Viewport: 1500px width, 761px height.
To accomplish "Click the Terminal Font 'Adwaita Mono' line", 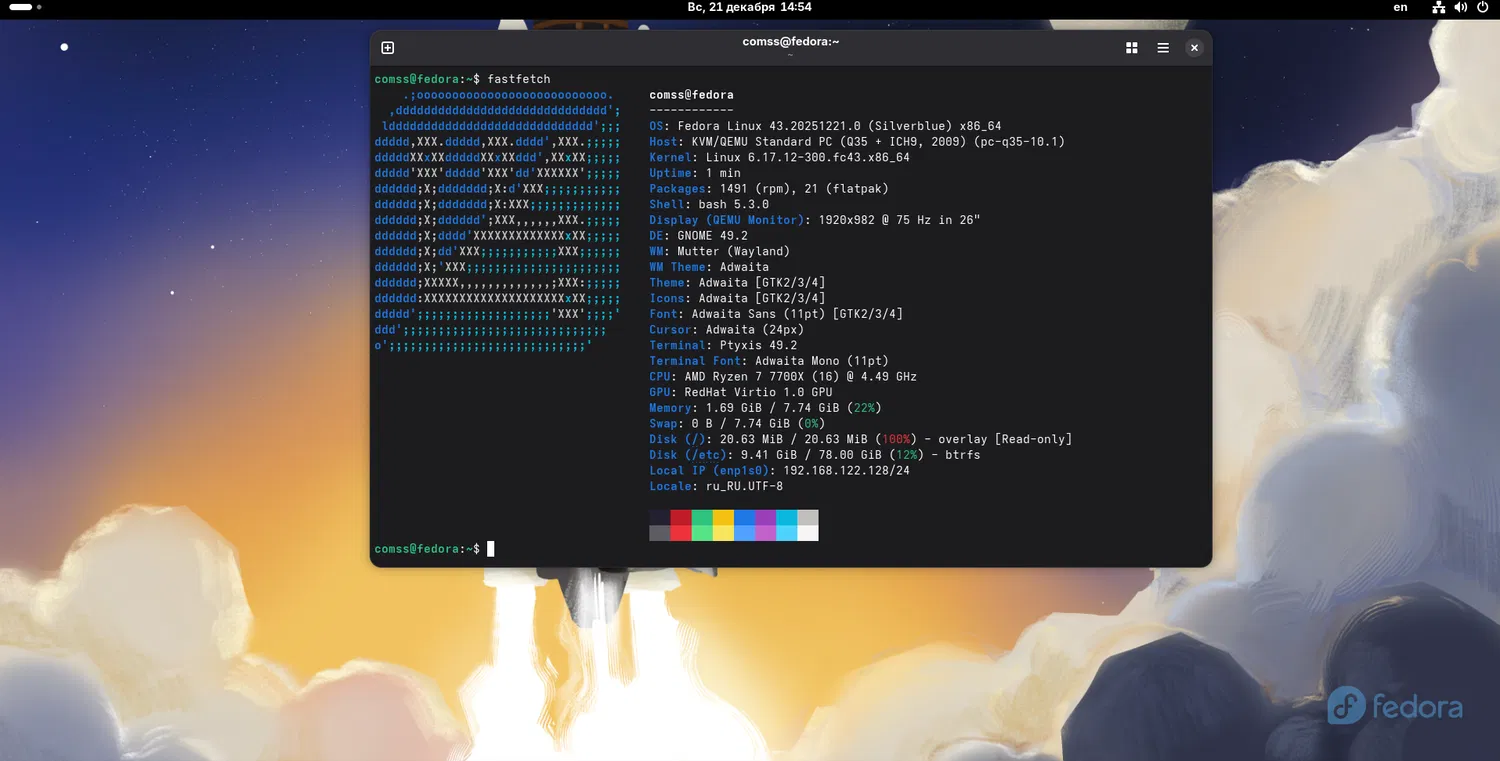I will click(x=769, y=361).
